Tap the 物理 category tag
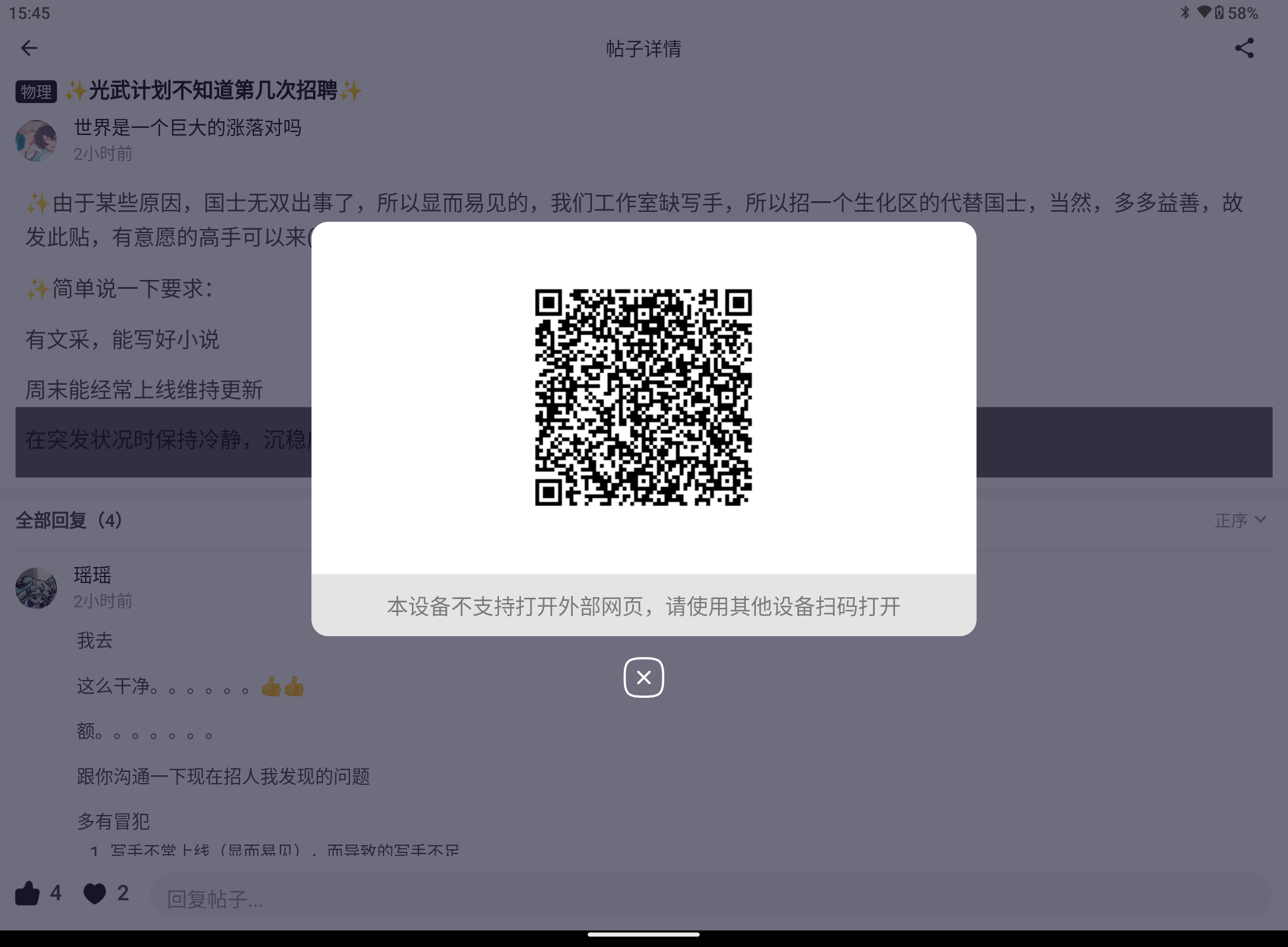1288x947 pixels. tap(36, 92)
